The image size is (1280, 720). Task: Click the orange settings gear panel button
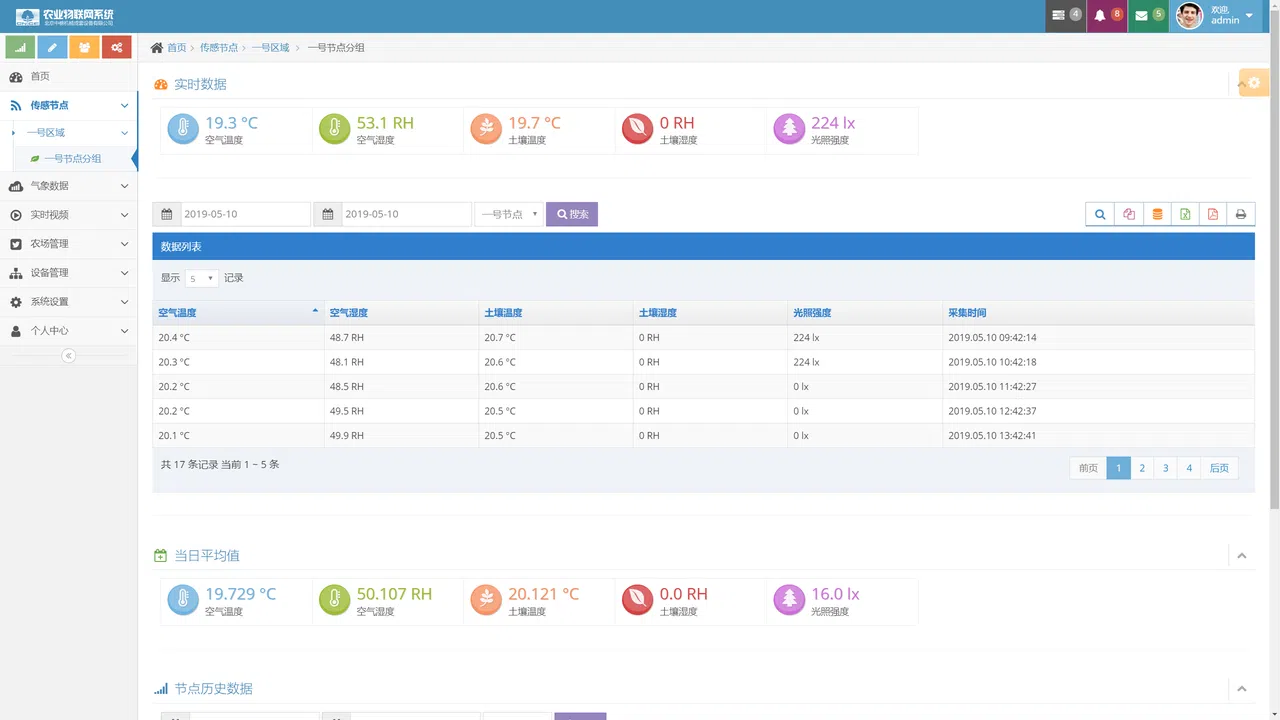[x=1254, y=83]
